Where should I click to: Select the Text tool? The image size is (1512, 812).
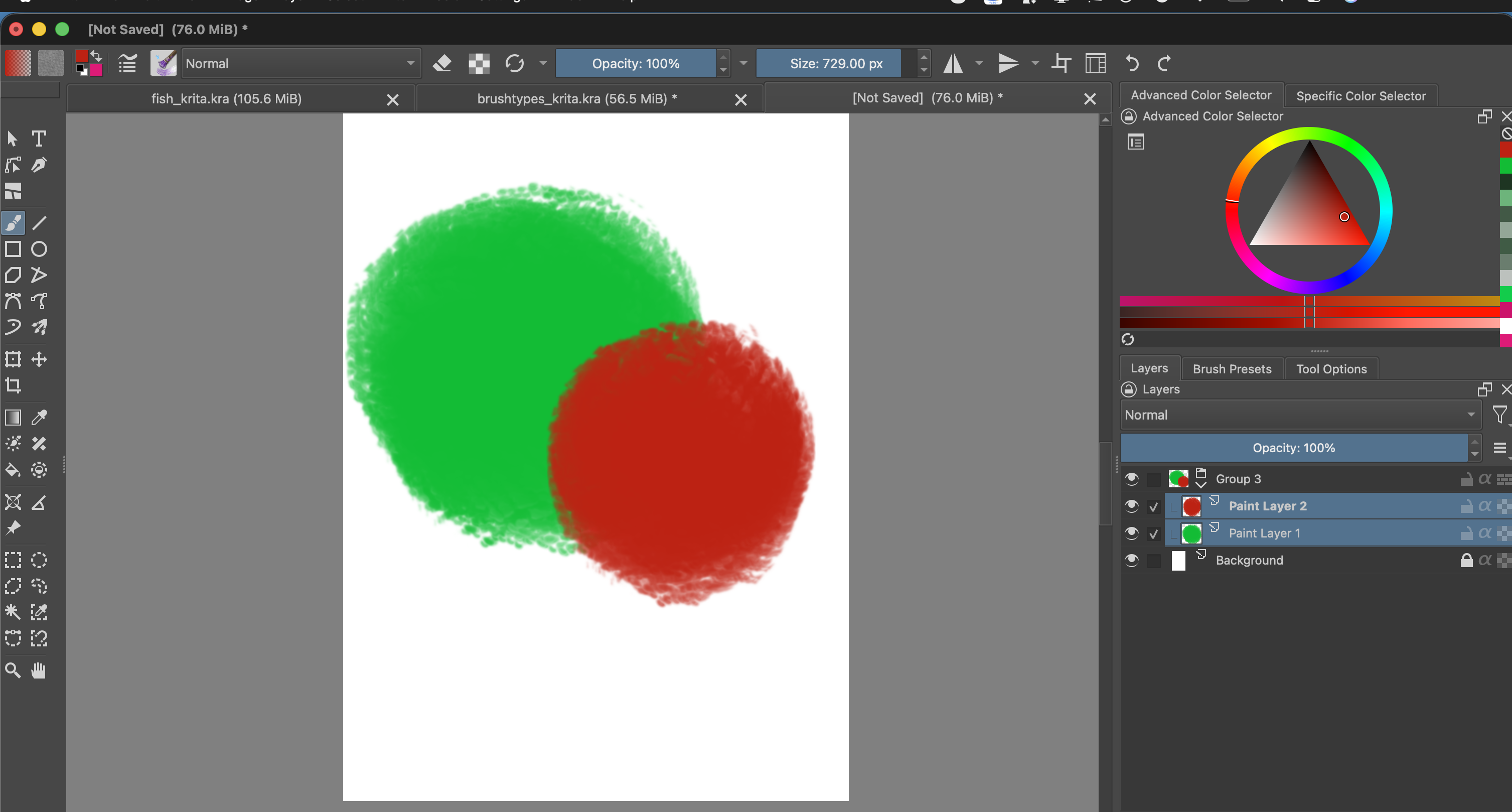pos(39,139)
